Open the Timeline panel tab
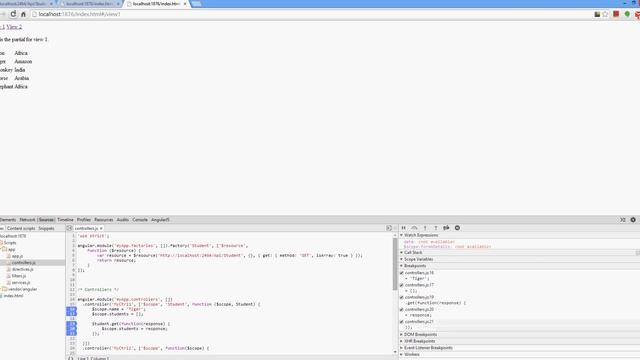The height and width of the screenshot is (360, 640). 65,220
